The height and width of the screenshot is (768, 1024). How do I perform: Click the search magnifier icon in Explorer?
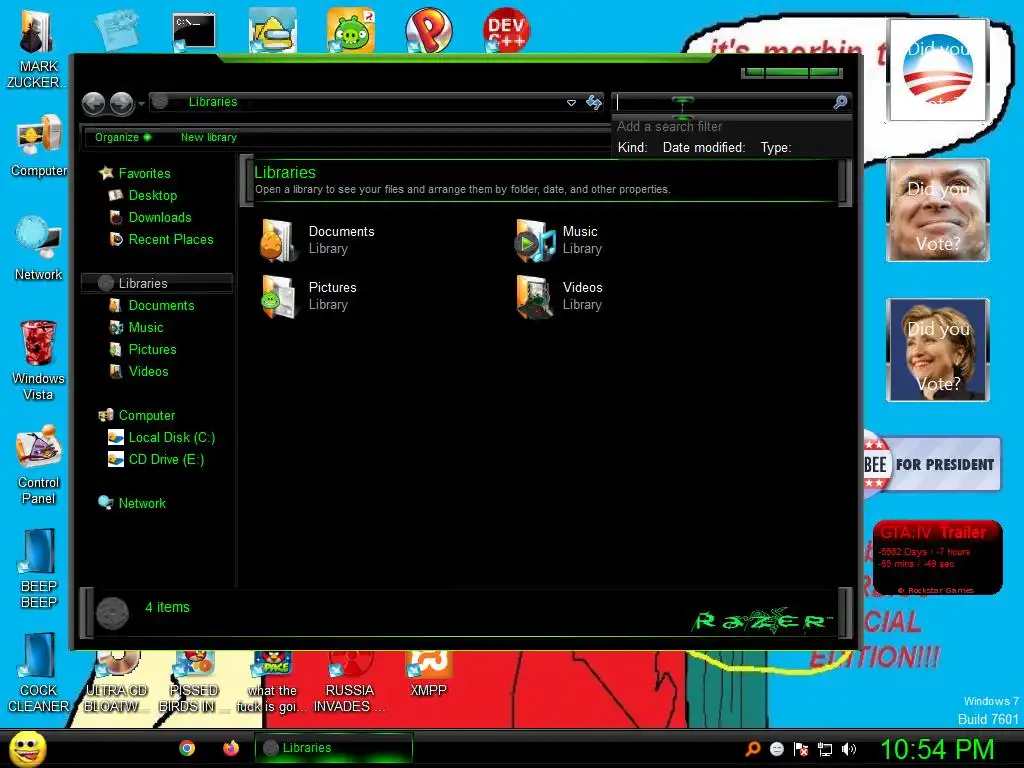[840, 102]
